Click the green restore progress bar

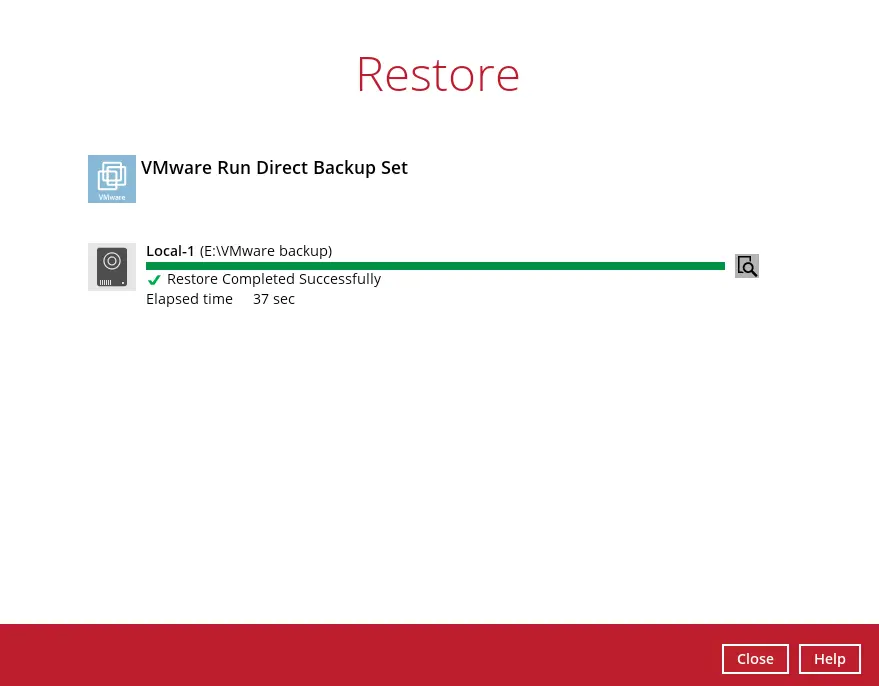[435, 266]
